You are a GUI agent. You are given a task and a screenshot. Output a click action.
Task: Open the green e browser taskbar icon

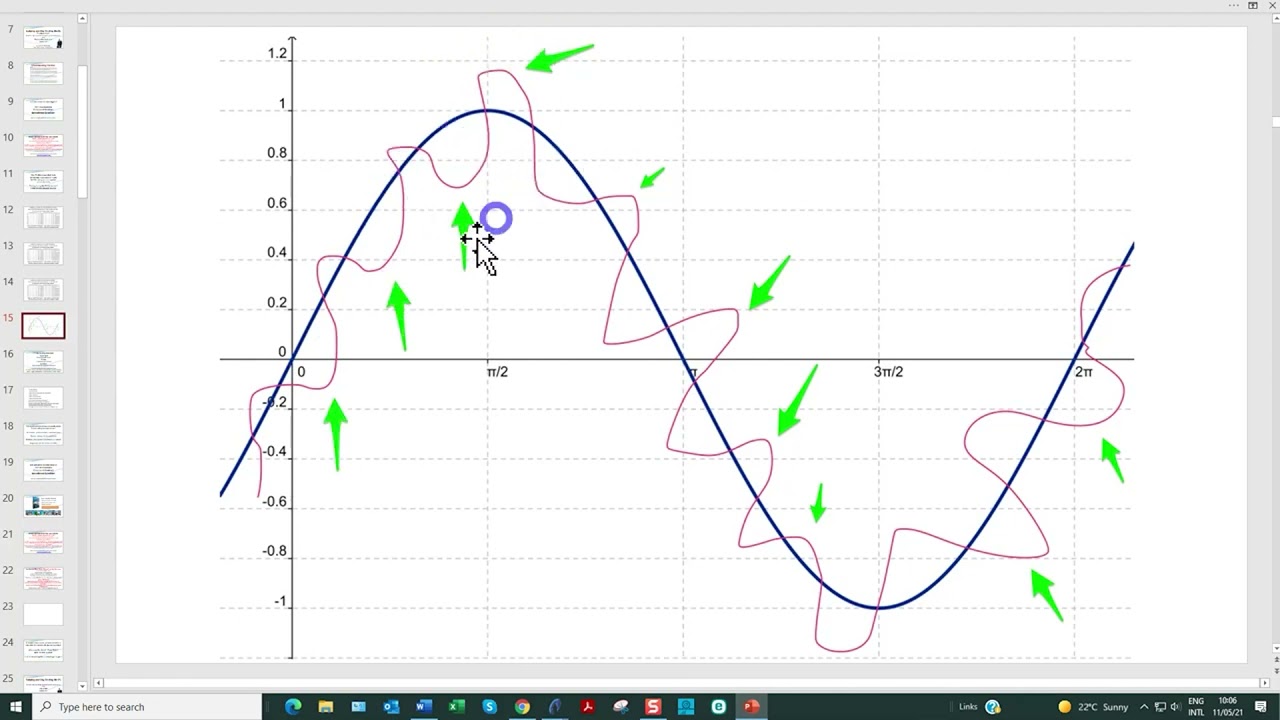(x=718, y=707)
